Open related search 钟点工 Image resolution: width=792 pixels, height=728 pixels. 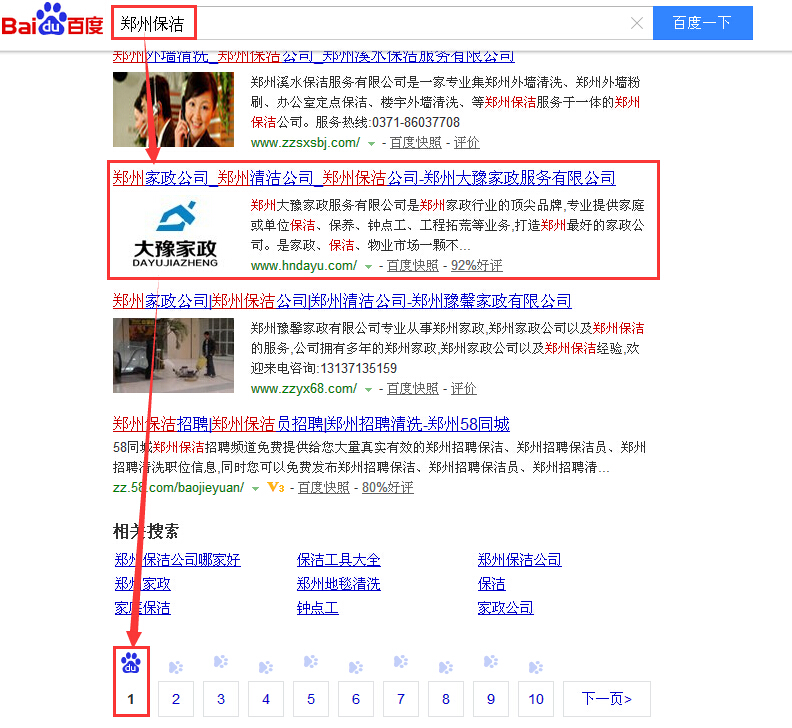317,608
